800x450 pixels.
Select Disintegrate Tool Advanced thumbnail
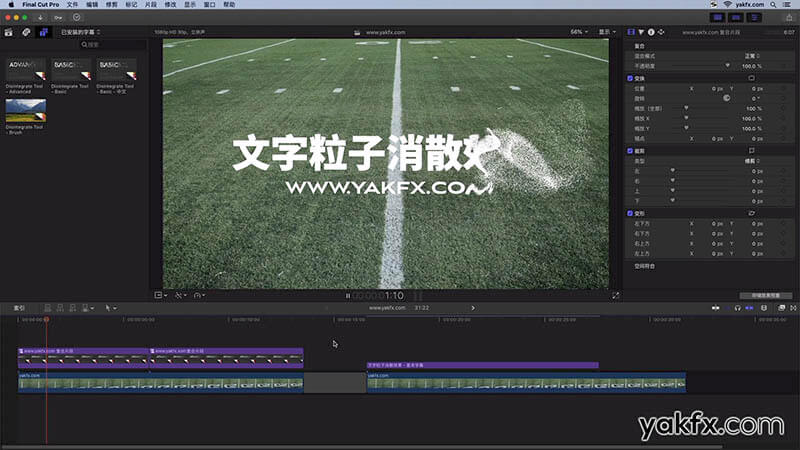pyautogui.click(x=26, y=70)
